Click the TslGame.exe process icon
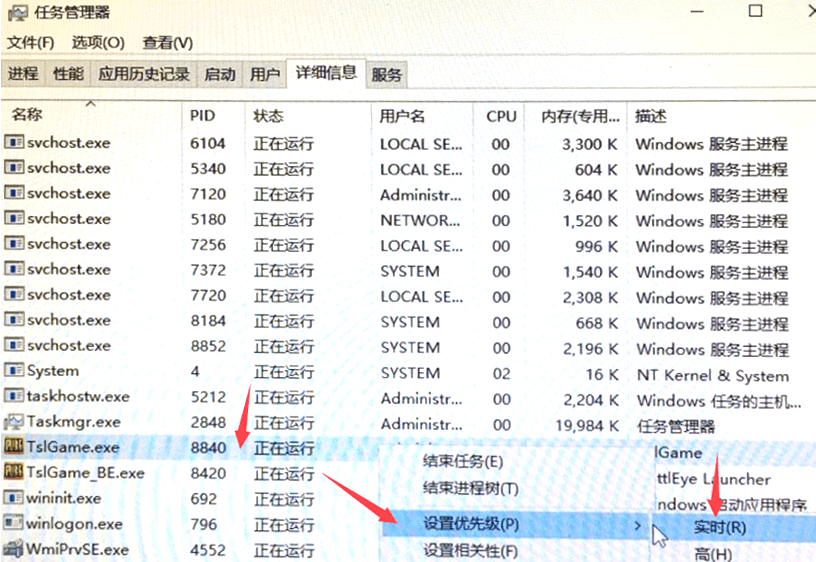Screen dimensions: 816x562 click(14, 447)
